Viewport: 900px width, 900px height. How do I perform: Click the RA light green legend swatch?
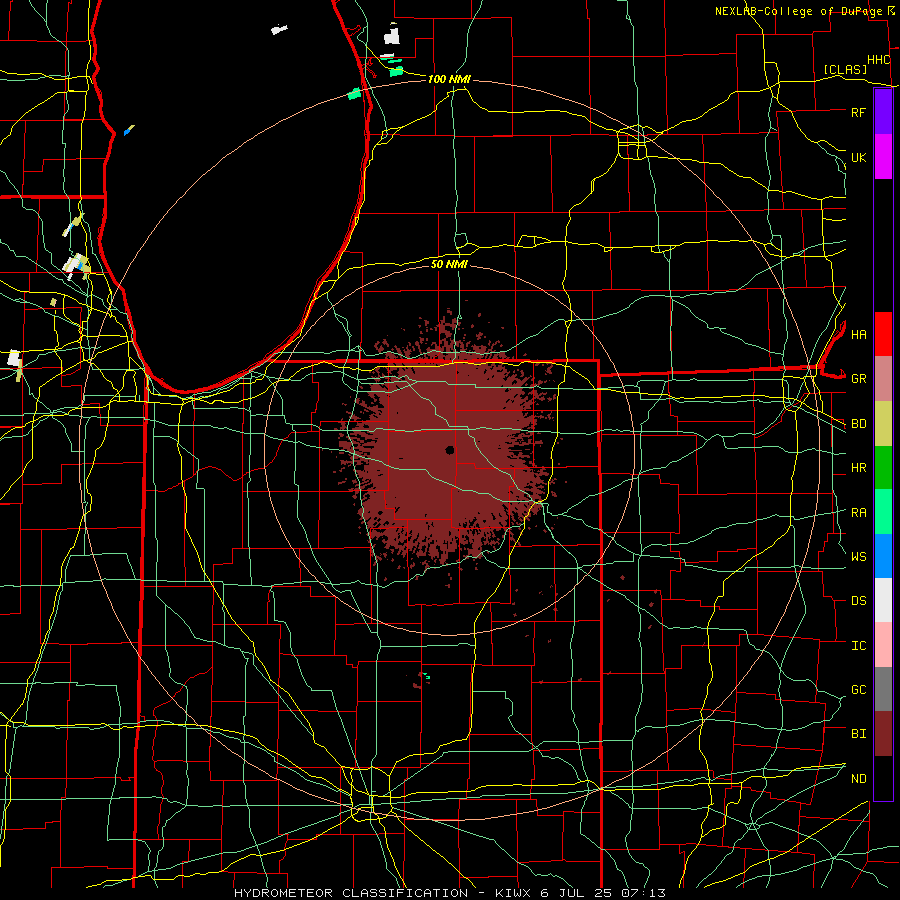pos(883,511)
